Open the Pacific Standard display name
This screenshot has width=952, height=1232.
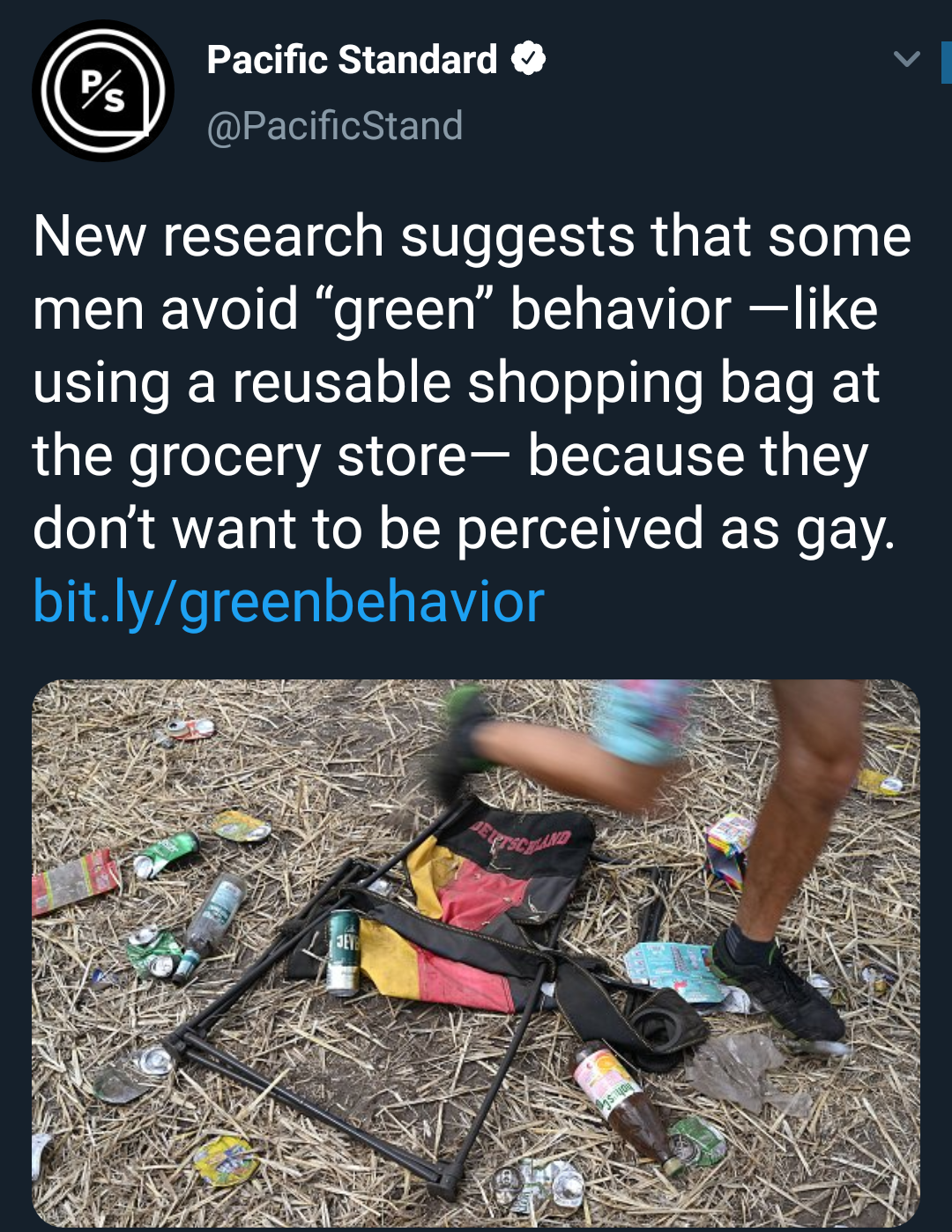(x=352, y=60)
